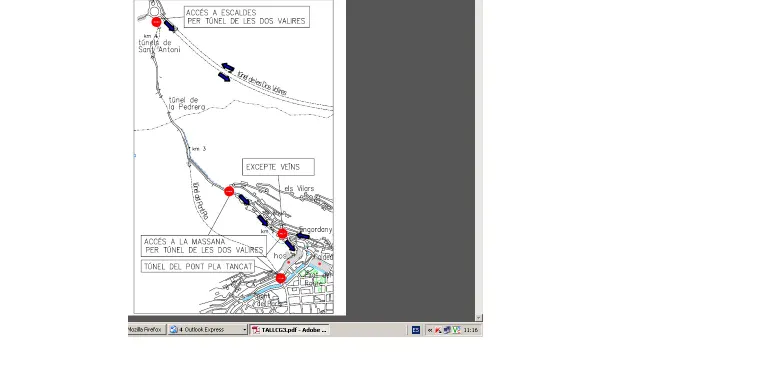Image resolution: width=768 pixels, height=384 pixels.
Task: Click 'ACCÉS A ESCALDES' label box on map
Action: [x=247, y=17]
